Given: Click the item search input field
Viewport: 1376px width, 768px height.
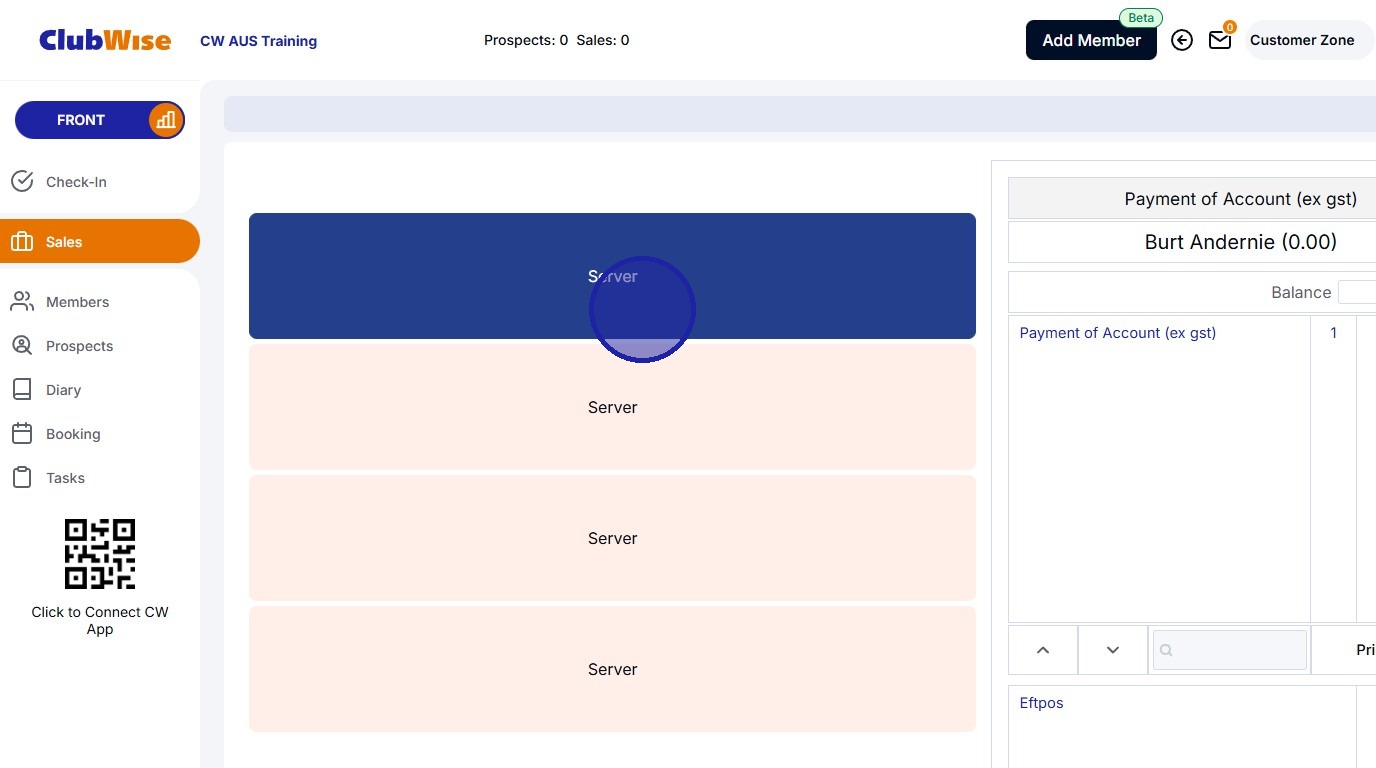Looking at the screenshot, I should (1229, 650).
